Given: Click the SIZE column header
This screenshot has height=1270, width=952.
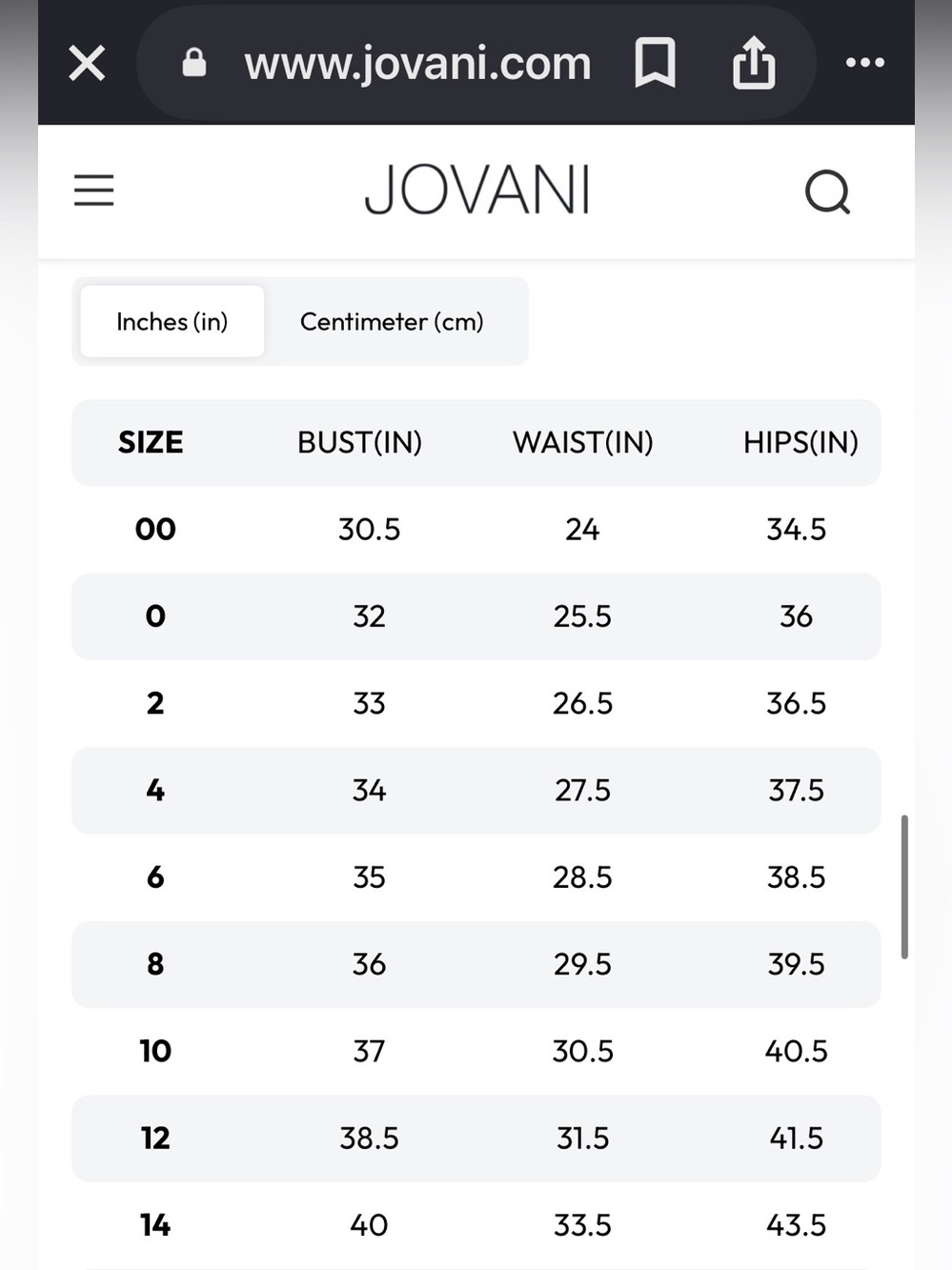Looking at the screenshot, I should click(151, 443).
